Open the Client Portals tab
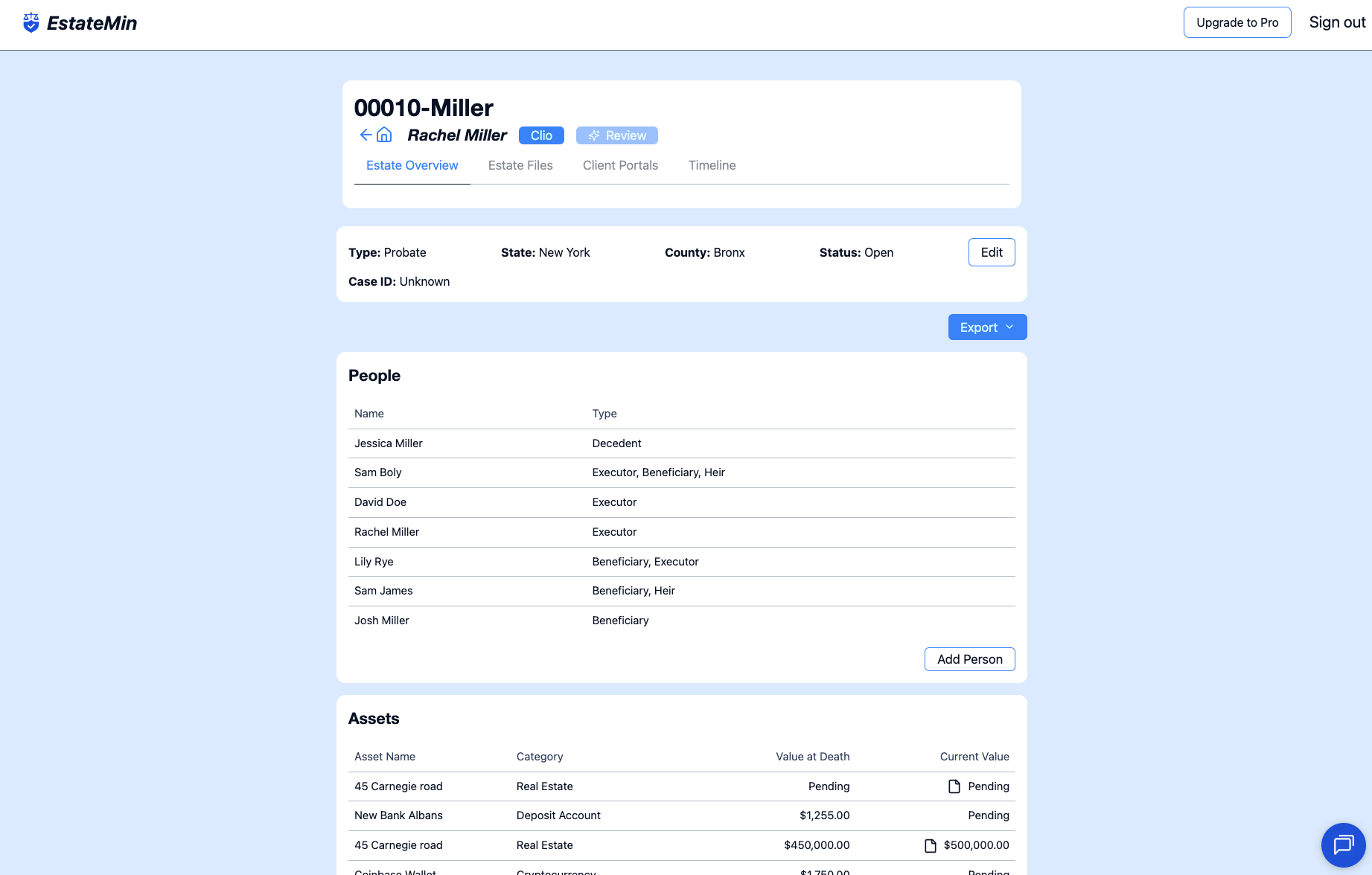1372x875 pixels. [x=620, y=165]
